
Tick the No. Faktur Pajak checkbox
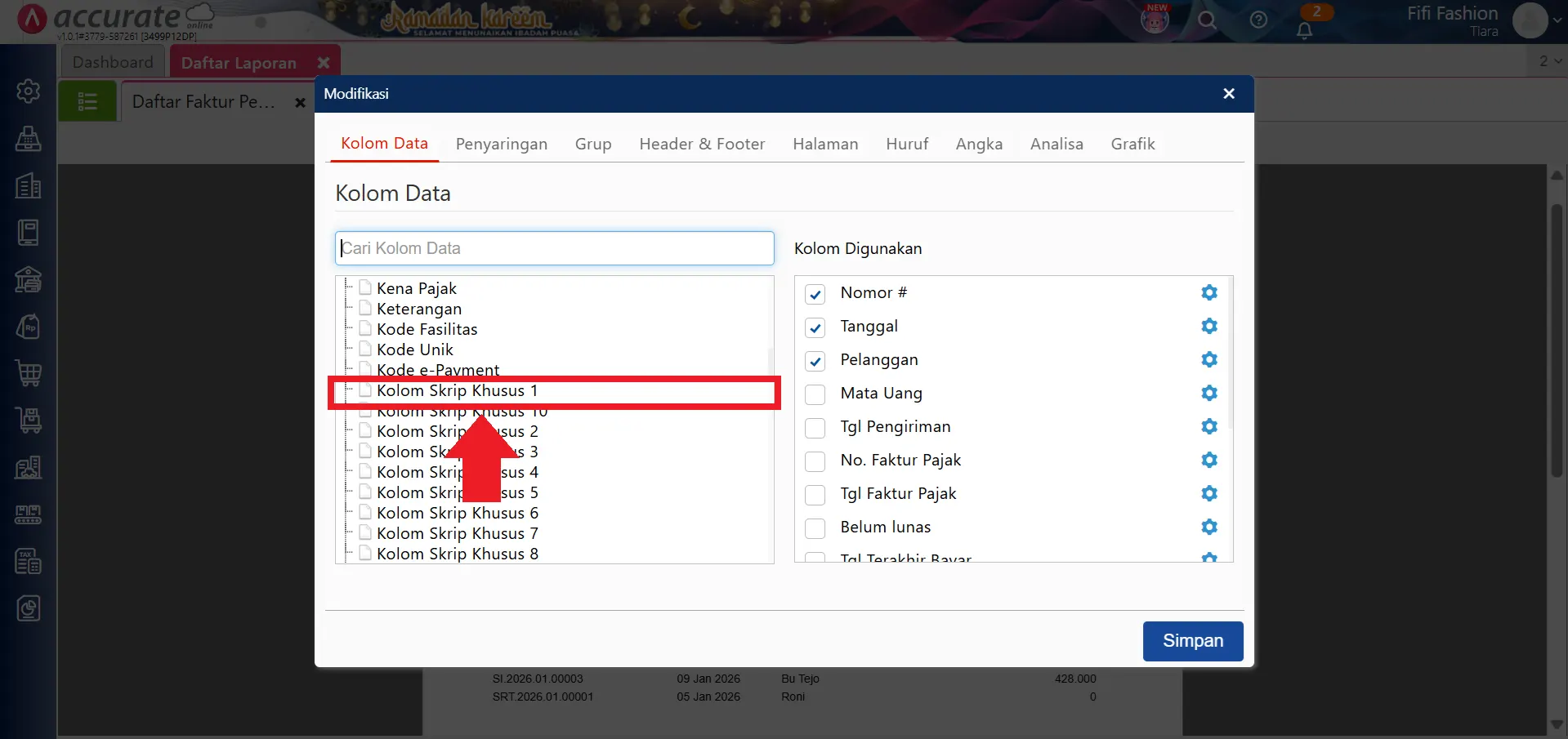815,461
